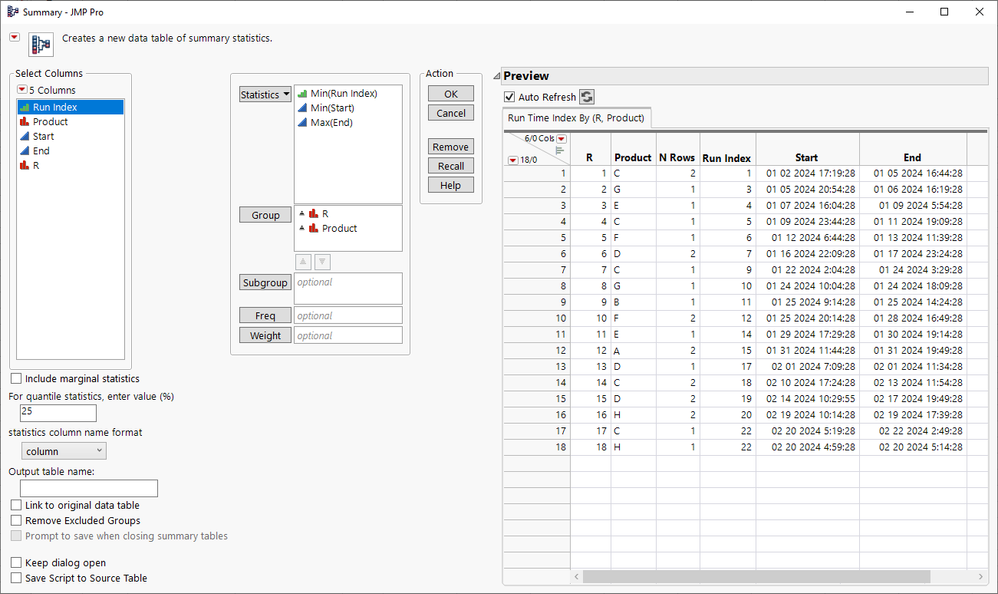Open the 5 Columns red triangle menu
The image size is (998, 594).
[22, 90]
